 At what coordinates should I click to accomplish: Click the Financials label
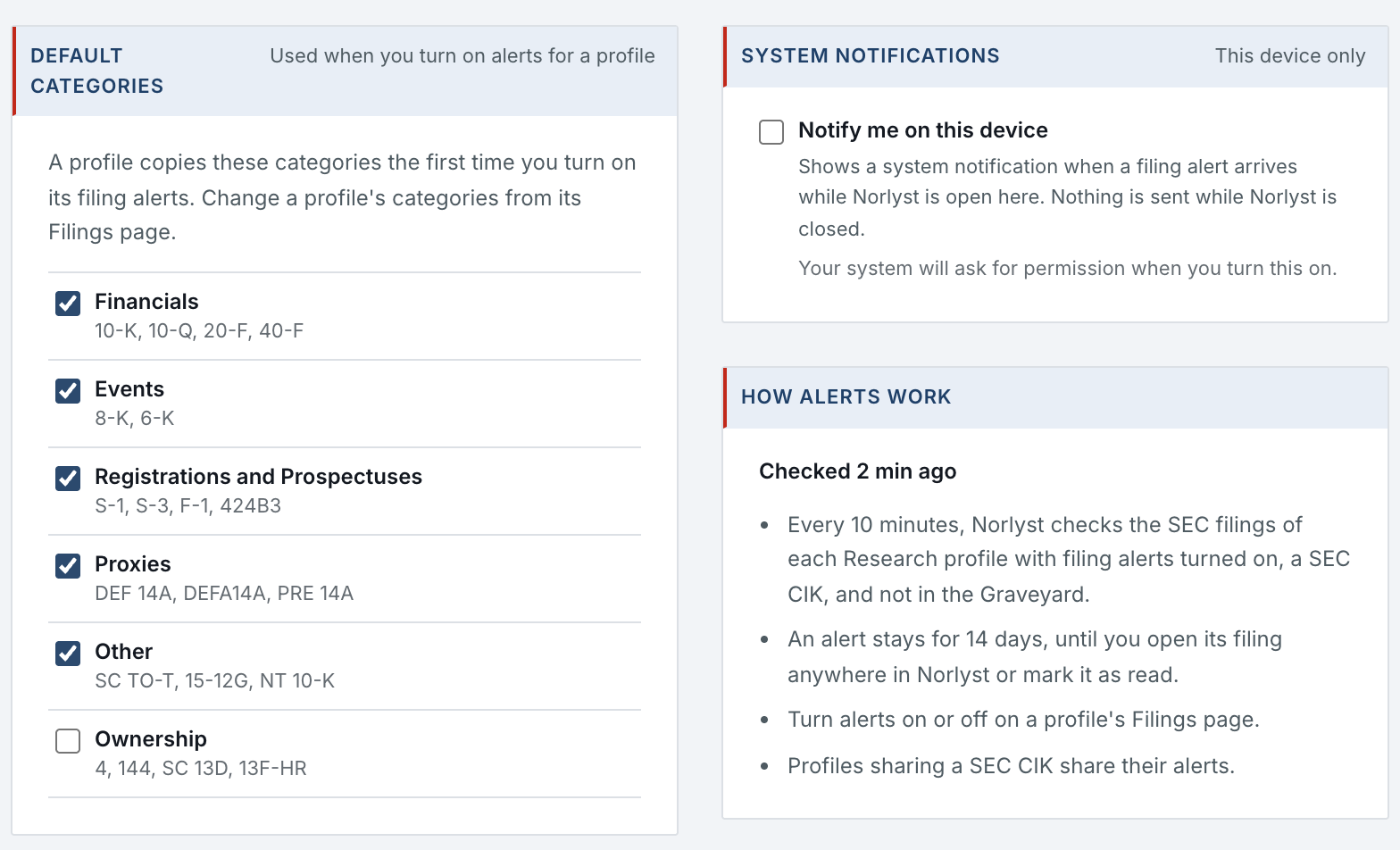[146, 302]
